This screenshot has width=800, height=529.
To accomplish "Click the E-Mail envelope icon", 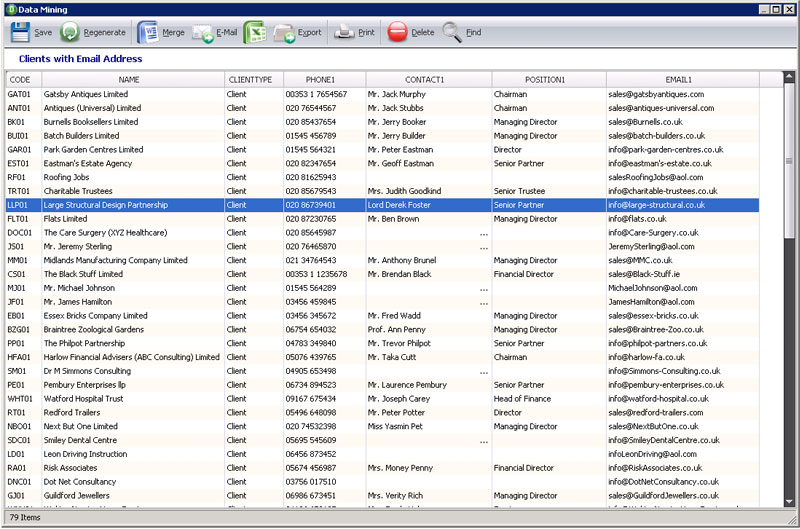I will point(202,34).
